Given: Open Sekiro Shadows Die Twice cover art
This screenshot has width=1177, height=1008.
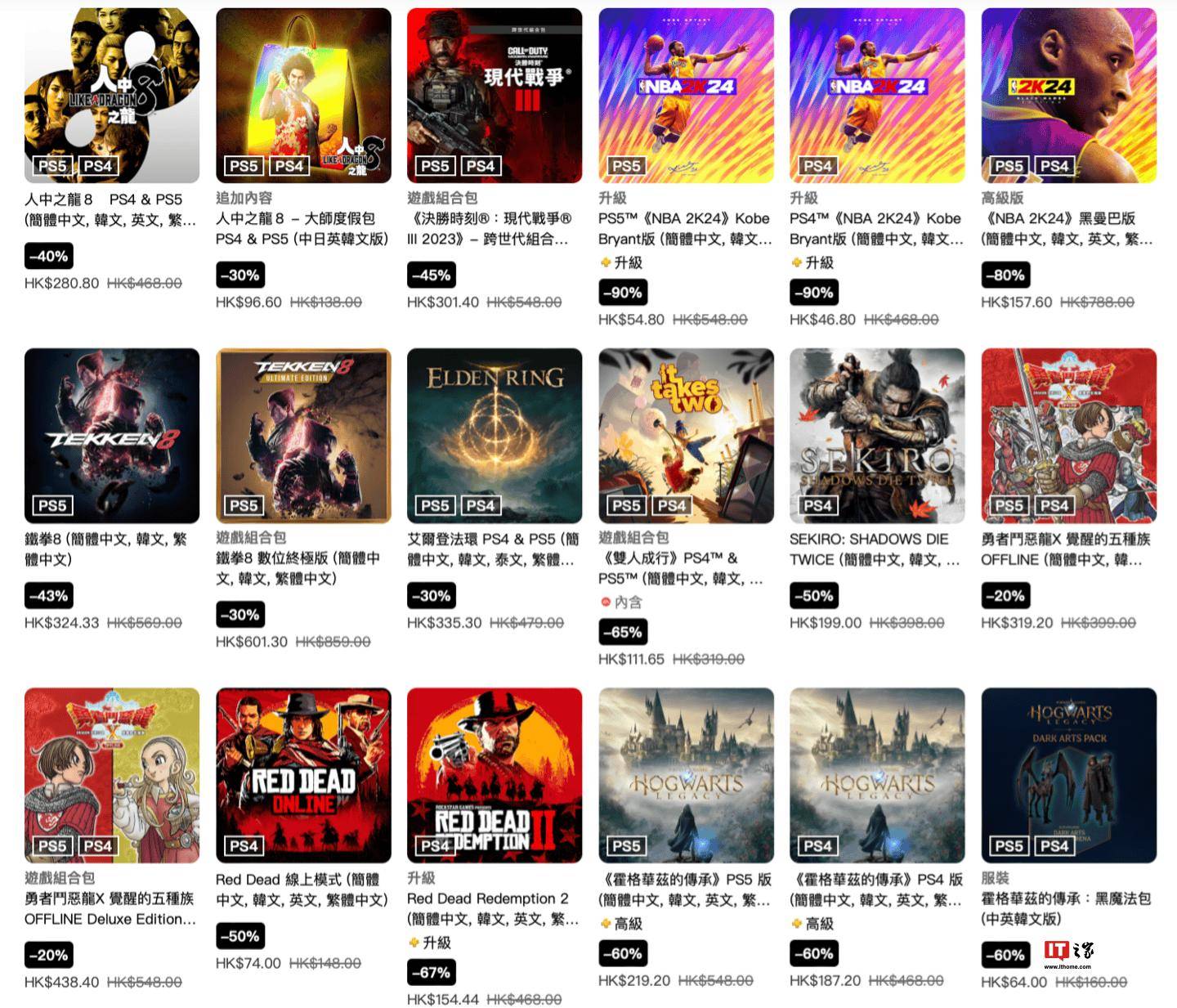Looking at the screenshot, I should (877, 436).
